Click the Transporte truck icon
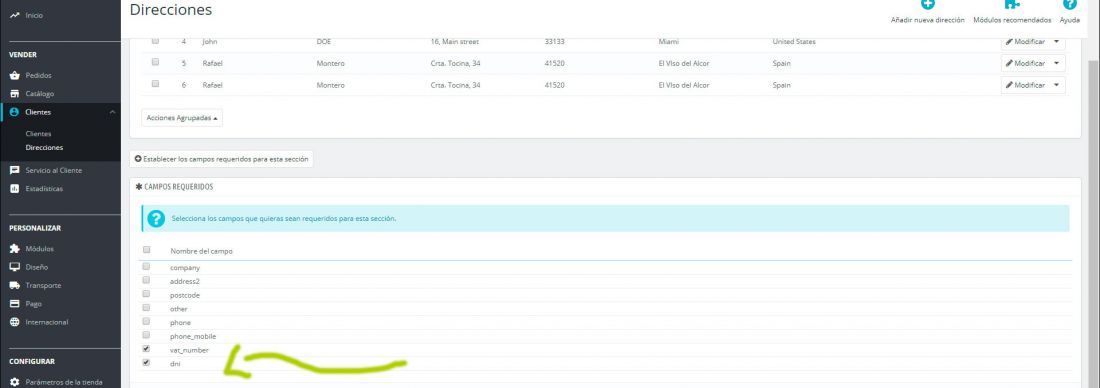 (15, 286)
